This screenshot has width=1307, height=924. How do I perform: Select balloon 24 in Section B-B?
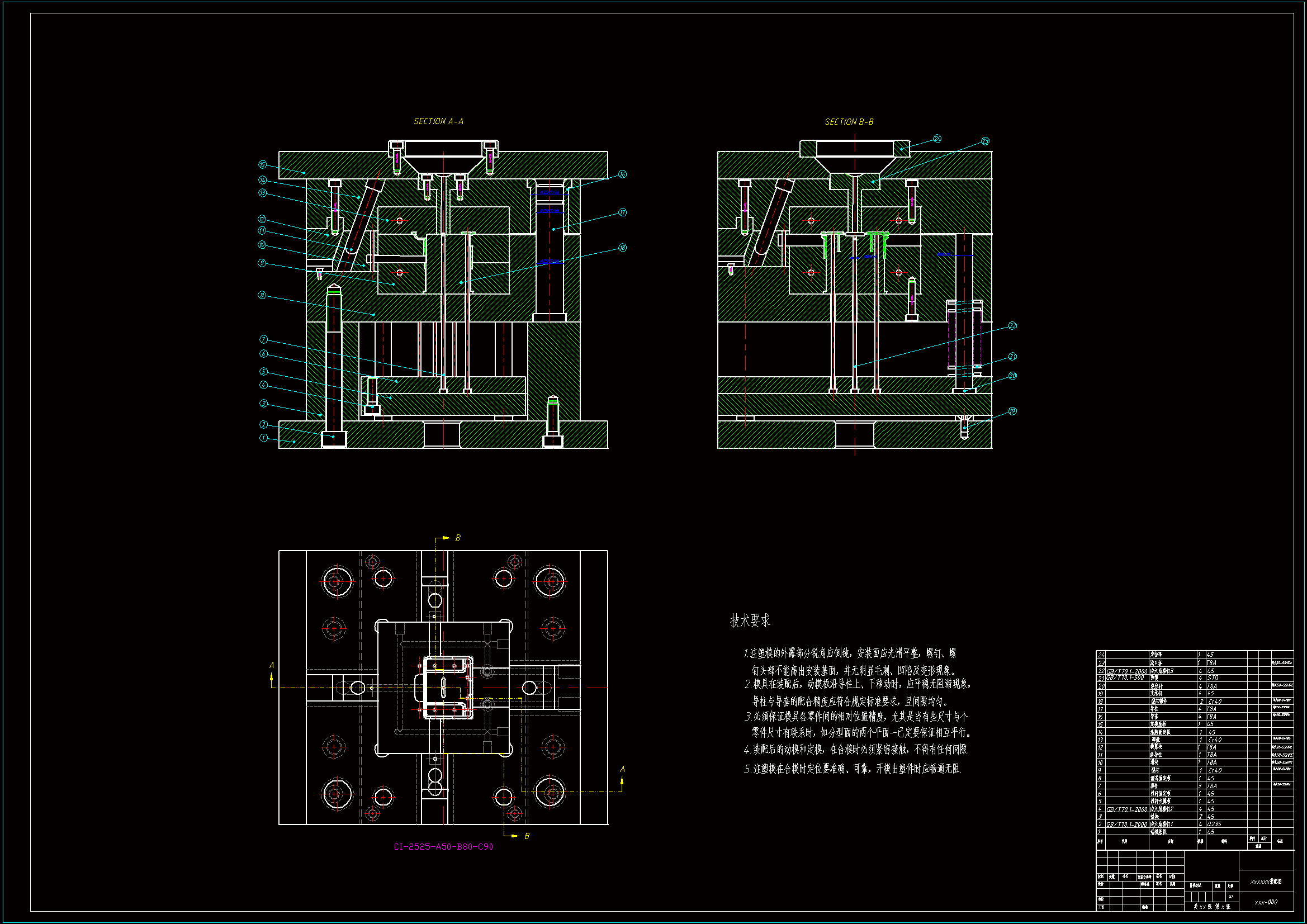(x=937, y=139)
